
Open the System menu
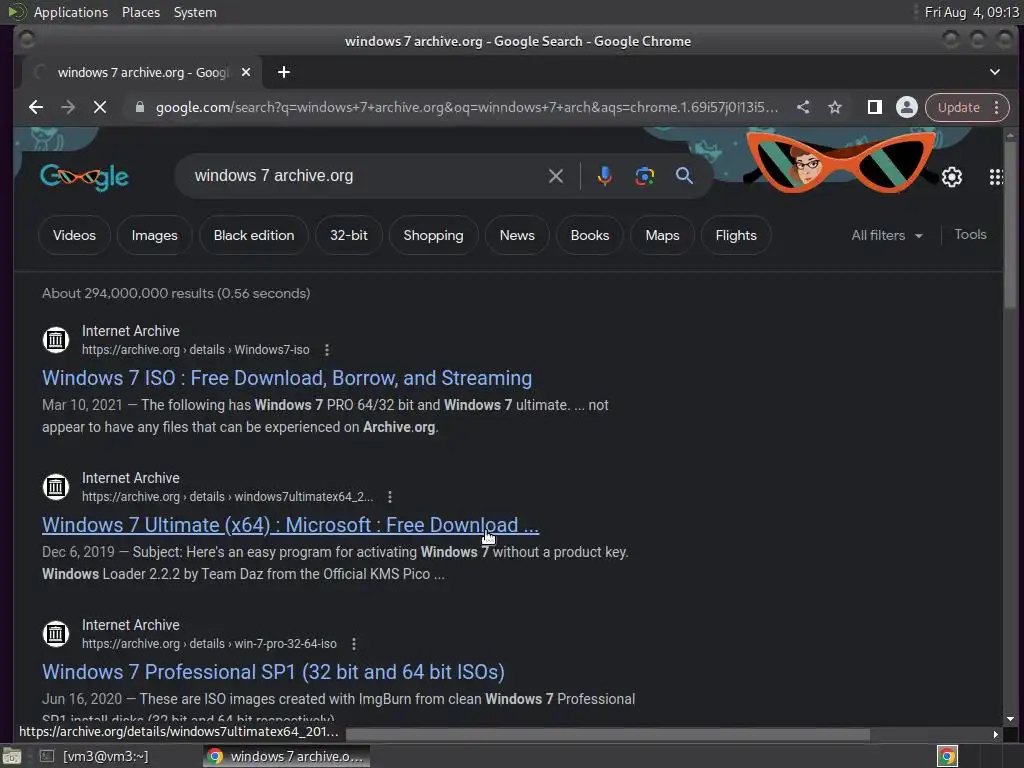click(x=195, y=12)
